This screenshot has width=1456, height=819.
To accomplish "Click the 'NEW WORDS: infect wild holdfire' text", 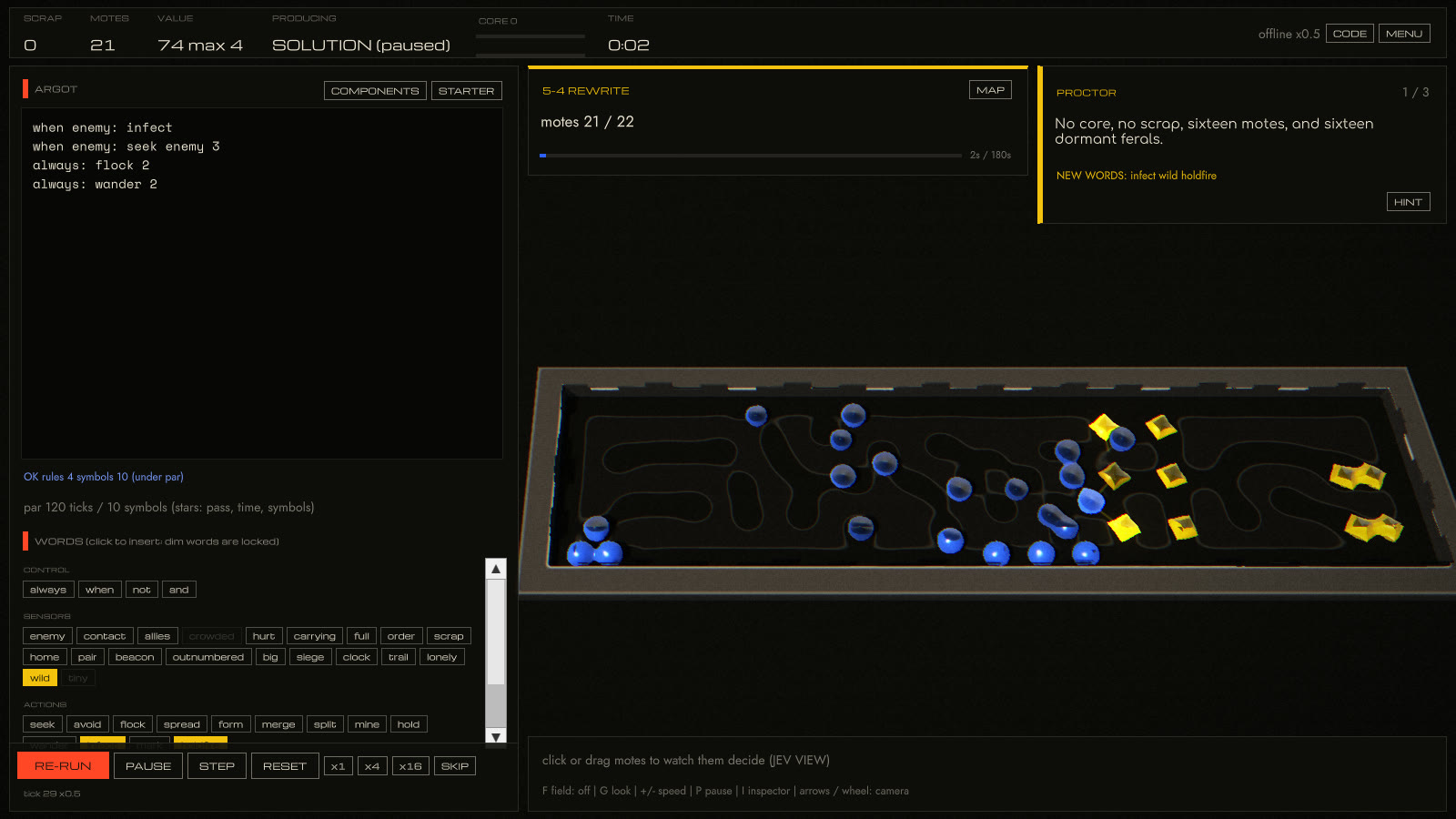I will point(1137,176).
